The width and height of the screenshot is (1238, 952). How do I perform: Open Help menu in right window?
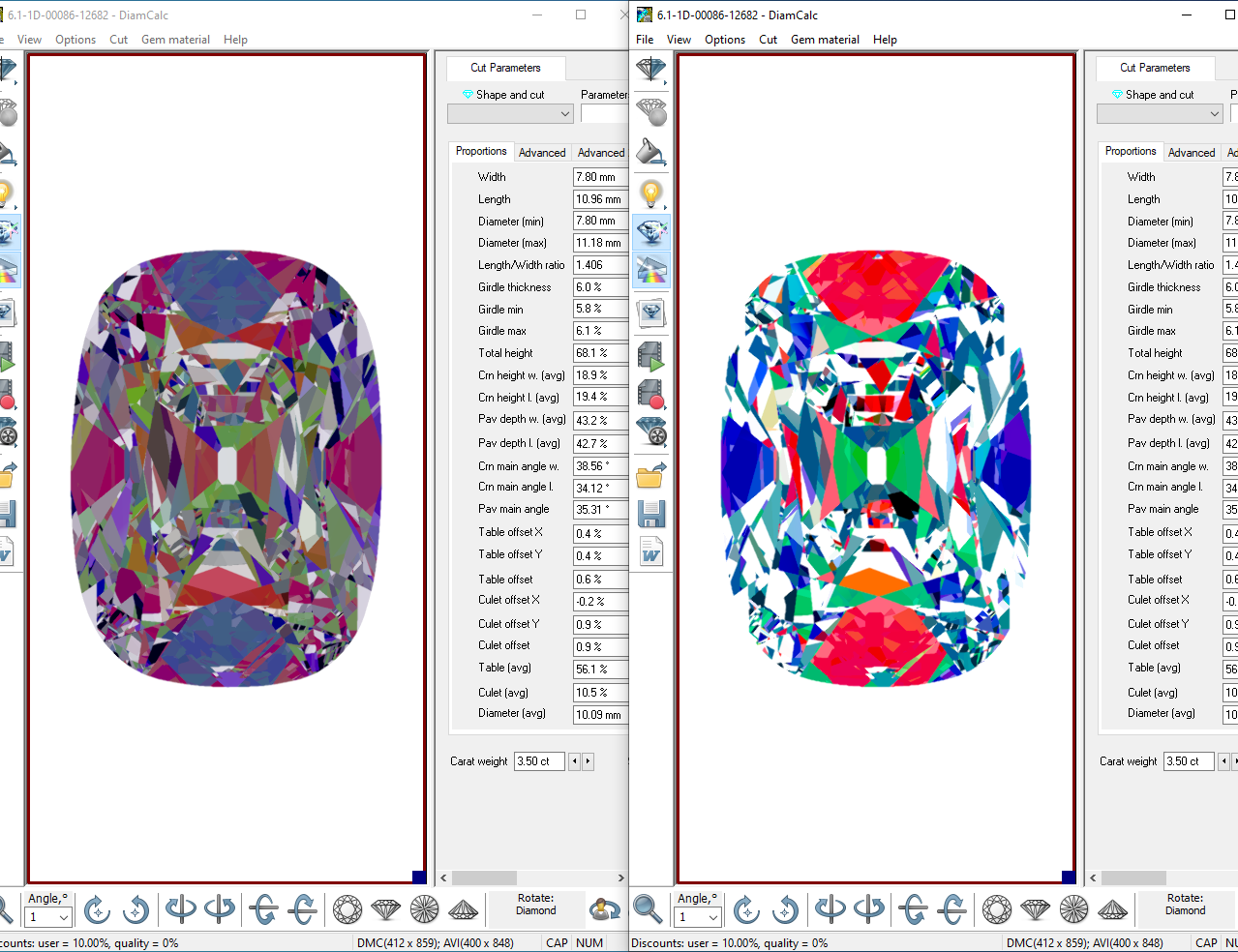click(x=885, y=40)
